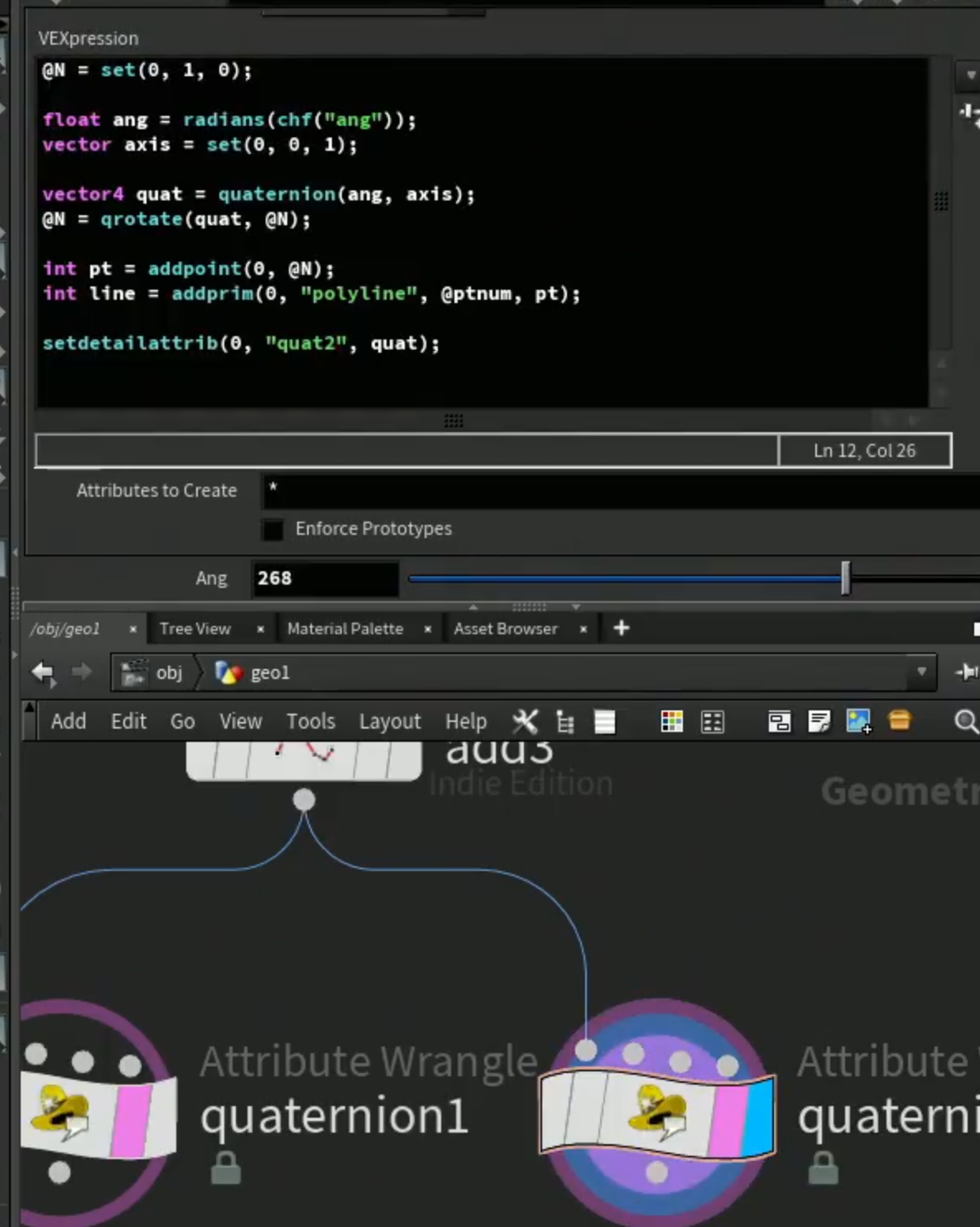Expand the network path dropdown arrow
The image size is (980, 1227).
921,671
